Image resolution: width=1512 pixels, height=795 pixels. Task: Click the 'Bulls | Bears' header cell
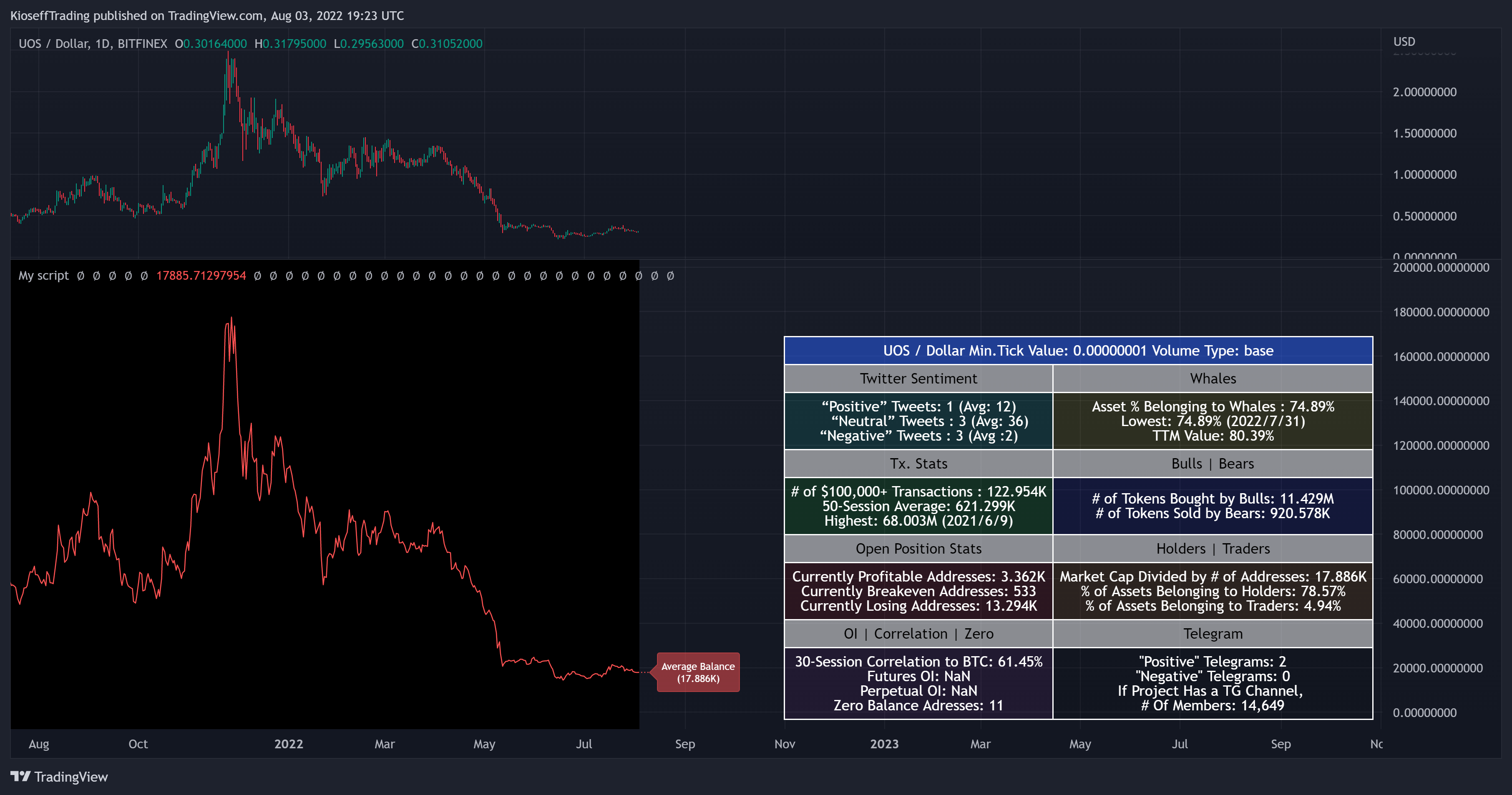click(1213, 464)
